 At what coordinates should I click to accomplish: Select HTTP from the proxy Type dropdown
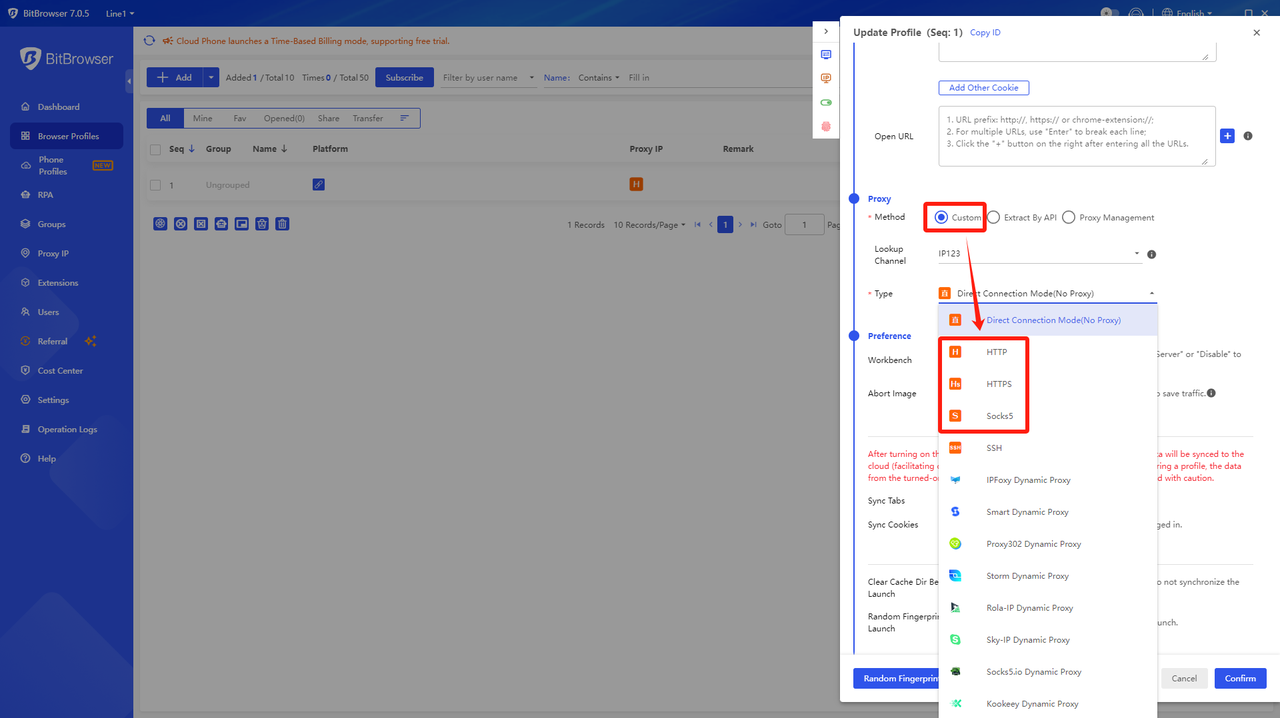[995, 352]
